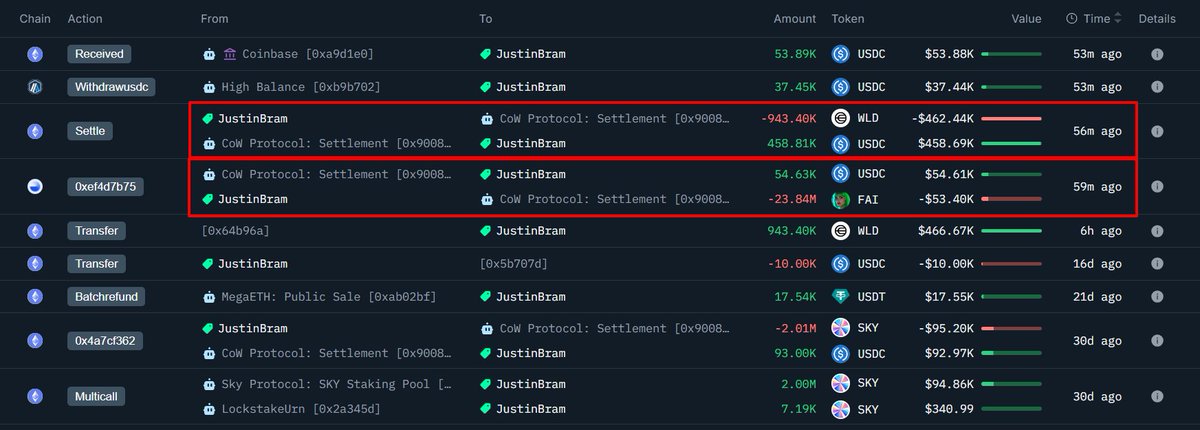Click the info icon for Batchrefund row
Image resolution: width=1200 pixels, height=430 pixels.
coord(1157,297)
